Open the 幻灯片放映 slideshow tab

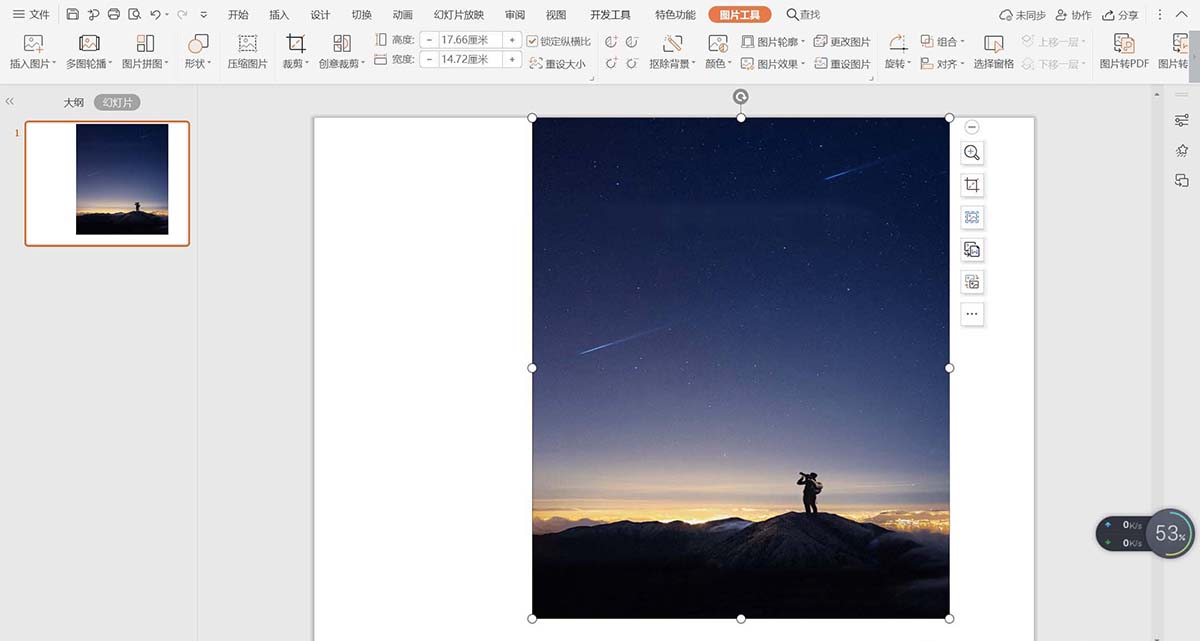[x=459, y=15]
